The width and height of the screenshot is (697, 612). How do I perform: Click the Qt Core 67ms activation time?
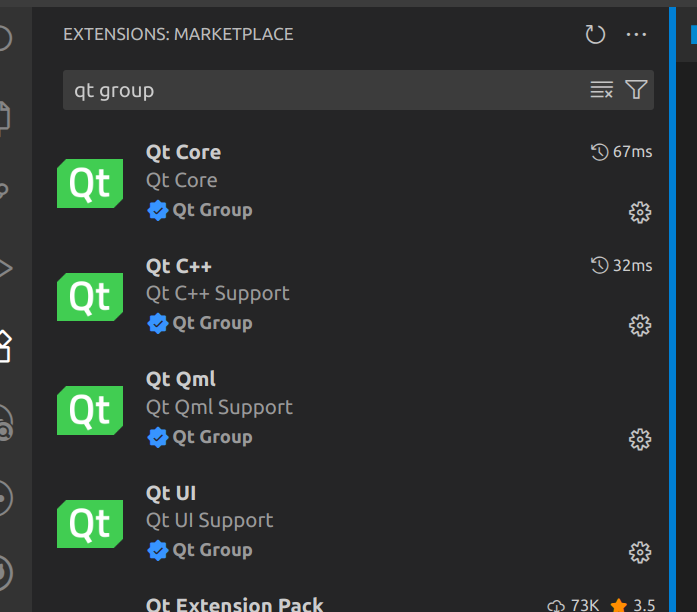tap(622, 152)
